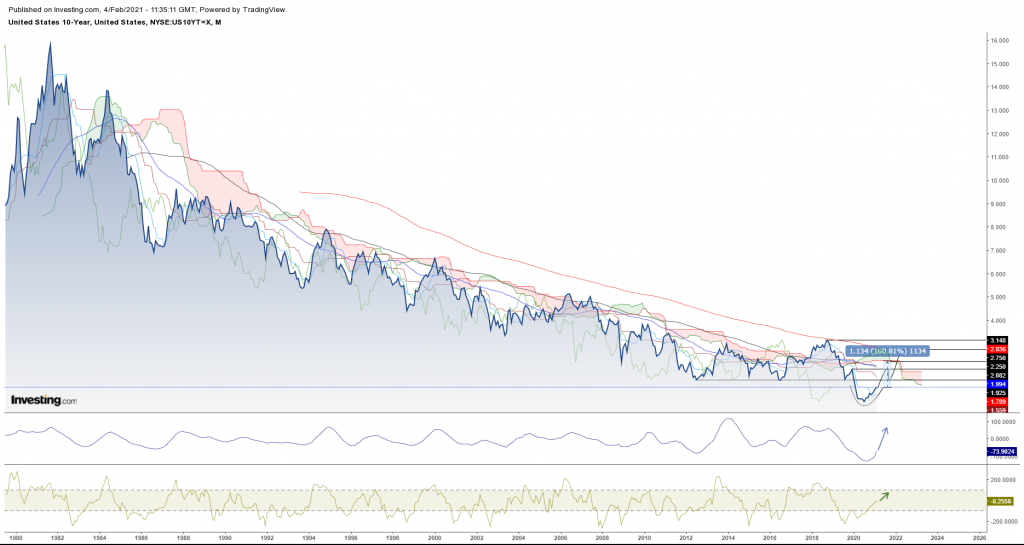This screenshot has width=1024, height=545.
Task: Click the 2008 year label on time axis
Action: click(x=602, y=539)
